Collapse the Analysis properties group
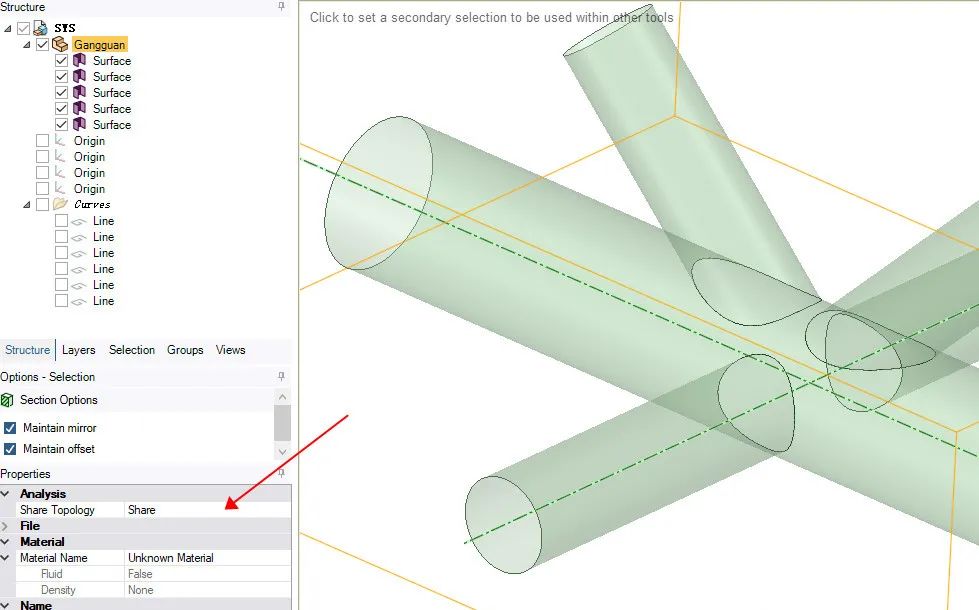Image resolution: width=979 pixels, height=610 pixels. pyautogui.click(x=6, y=493)
